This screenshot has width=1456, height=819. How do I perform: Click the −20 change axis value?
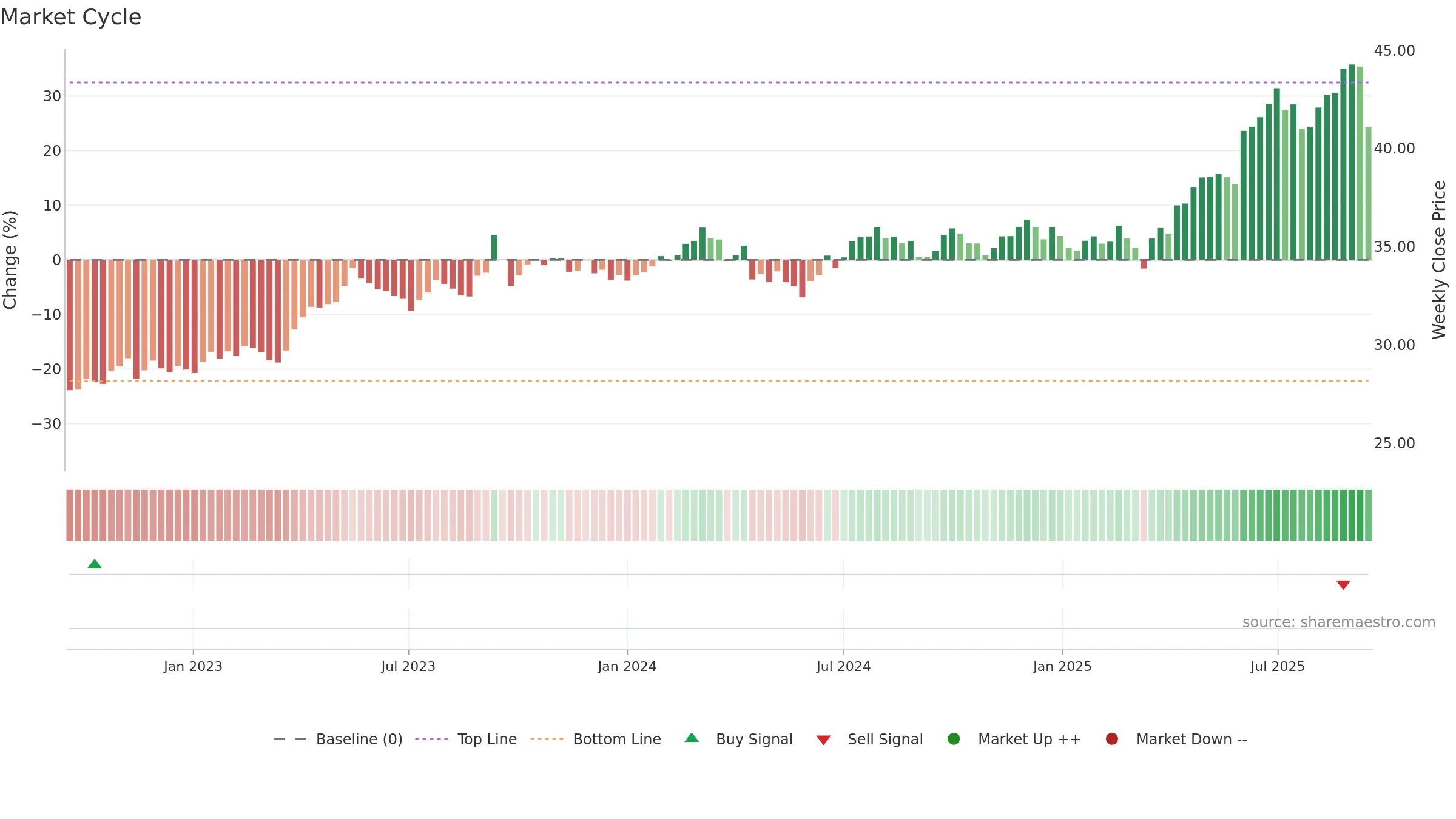click(x=47, y=369)
